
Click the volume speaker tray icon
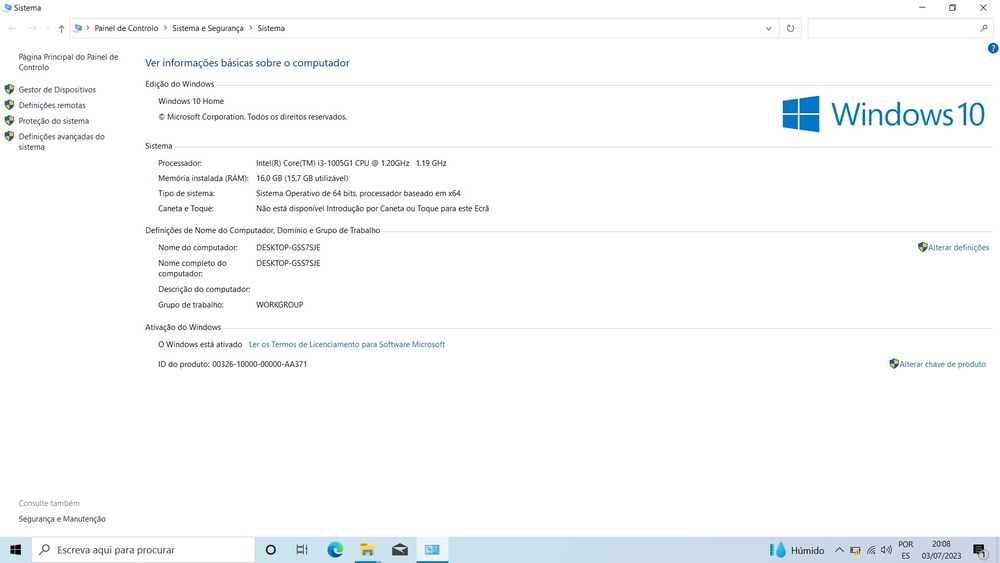886,550
